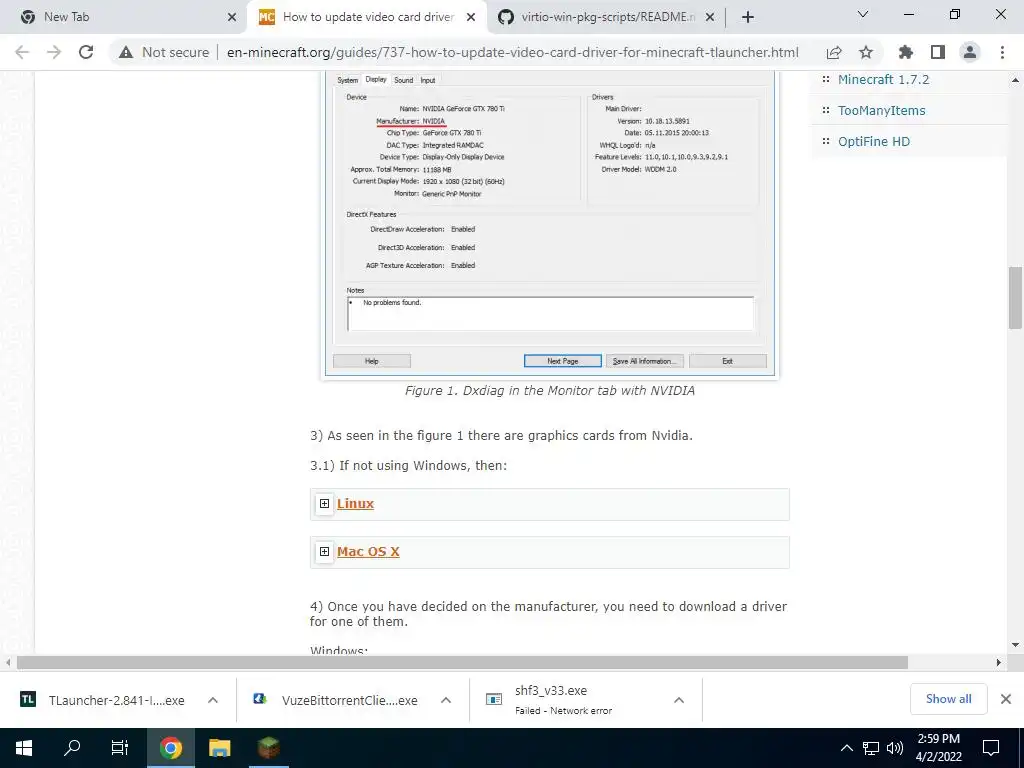Click the scroll down arrow
1024x768 pixels.
click(x=1015, y=645)
